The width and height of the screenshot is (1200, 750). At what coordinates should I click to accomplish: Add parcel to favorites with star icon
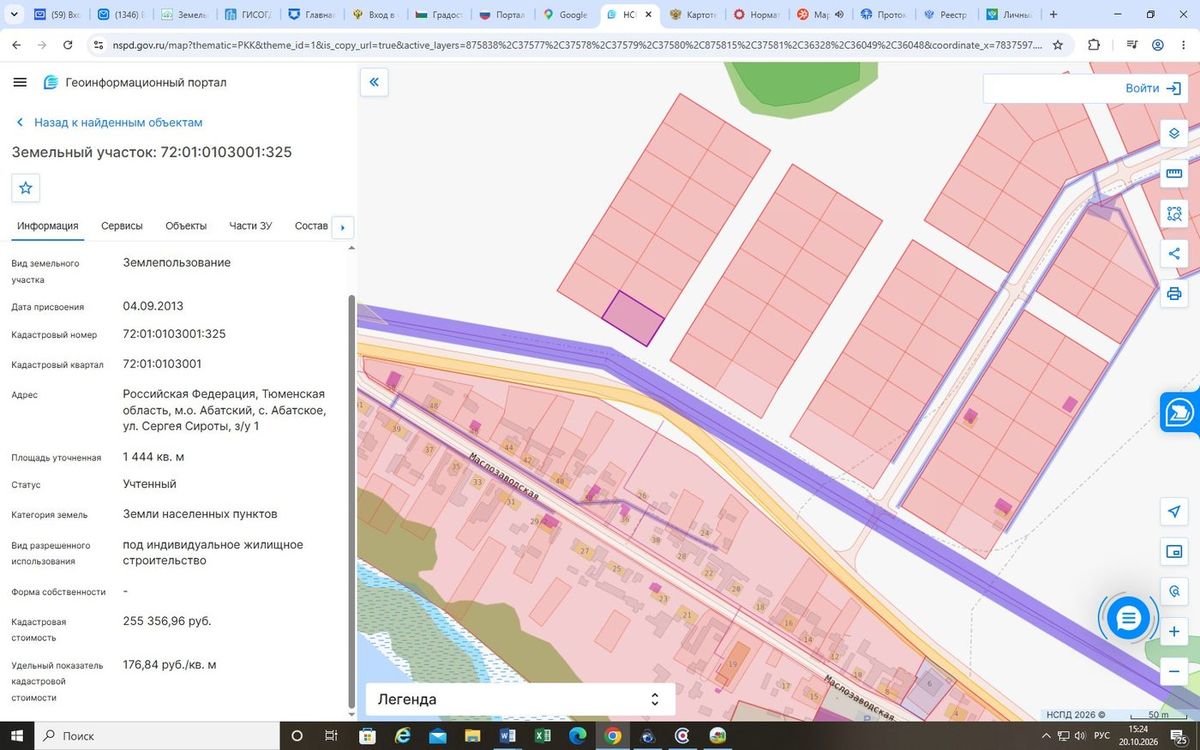[x=26, y=187]
